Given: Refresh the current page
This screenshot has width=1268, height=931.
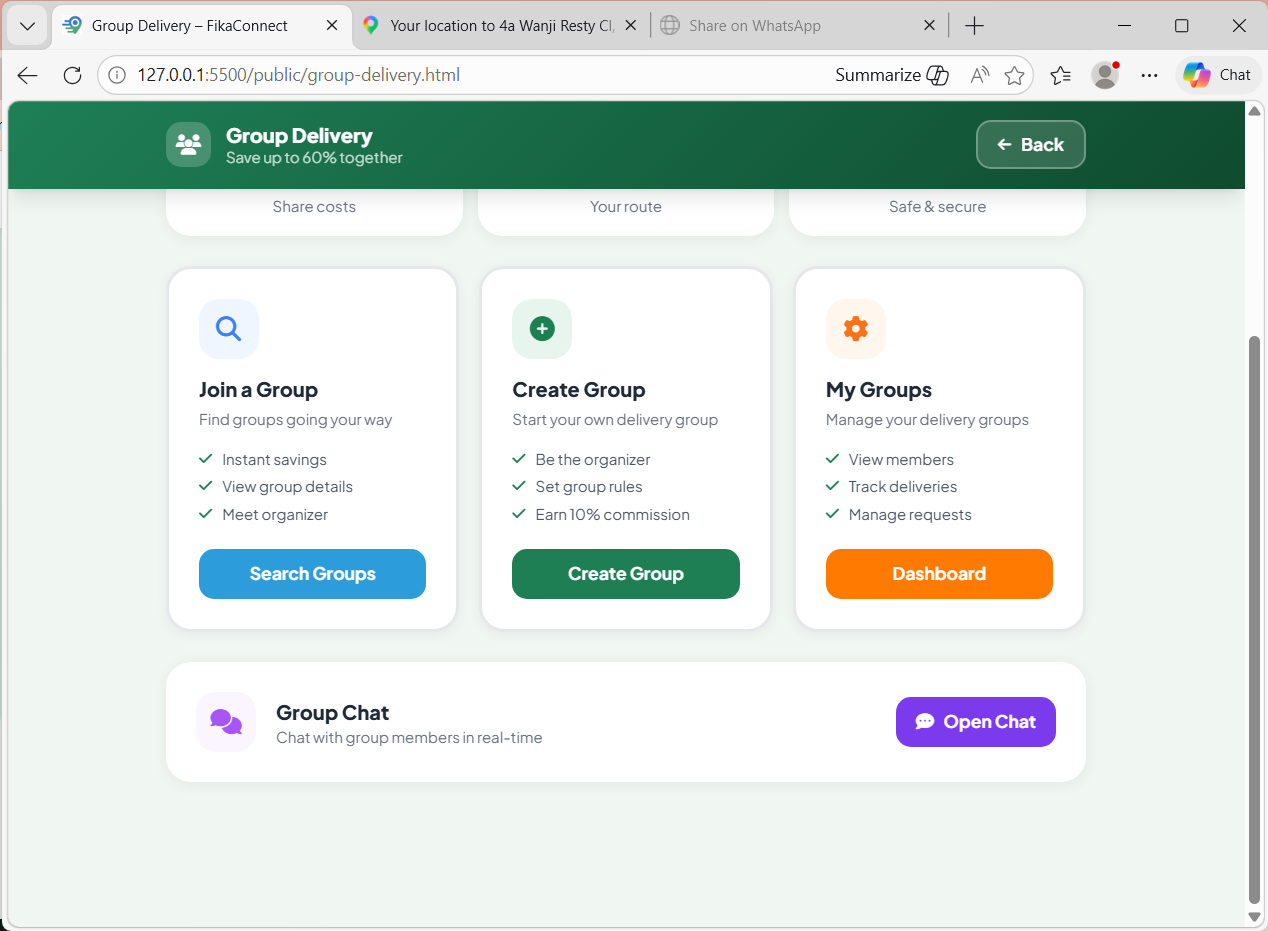Looking at the screenshot, I should [x=72, y=75].
